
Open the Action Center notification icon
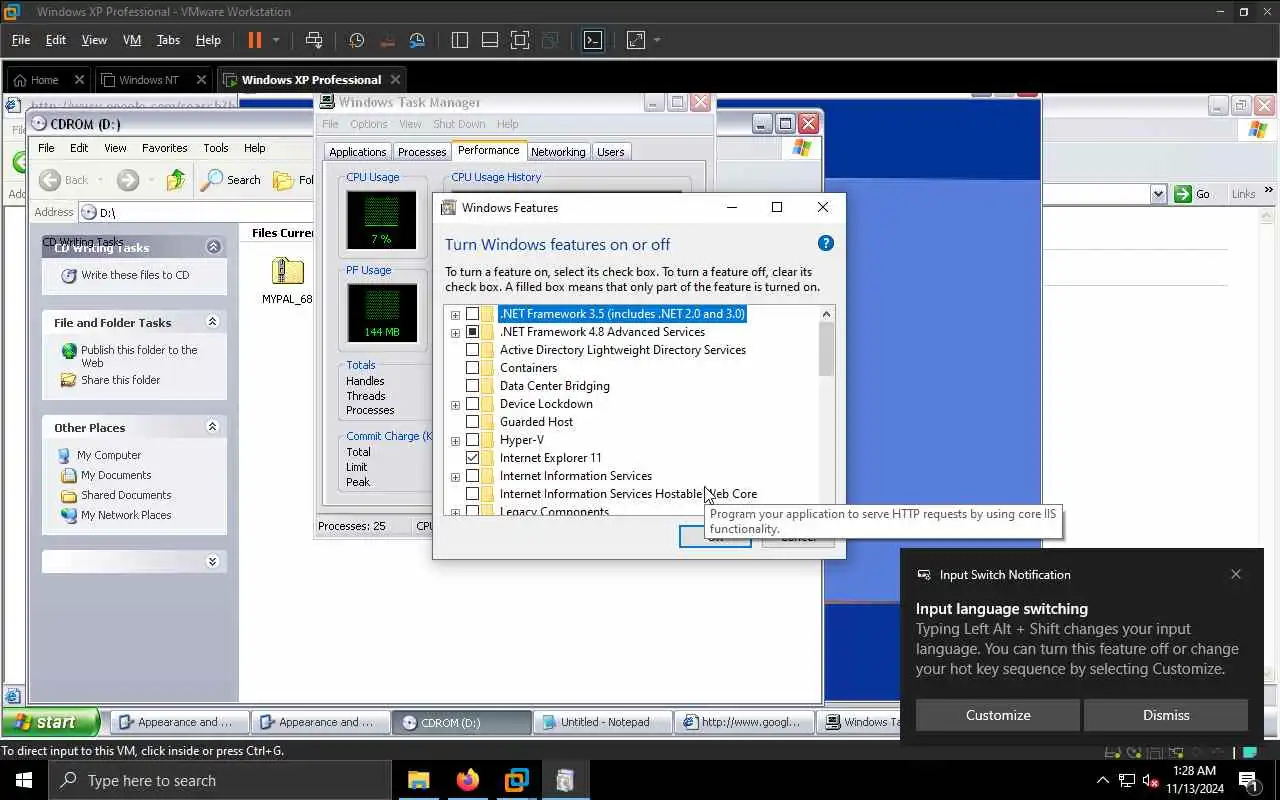tap(1248, 780)
